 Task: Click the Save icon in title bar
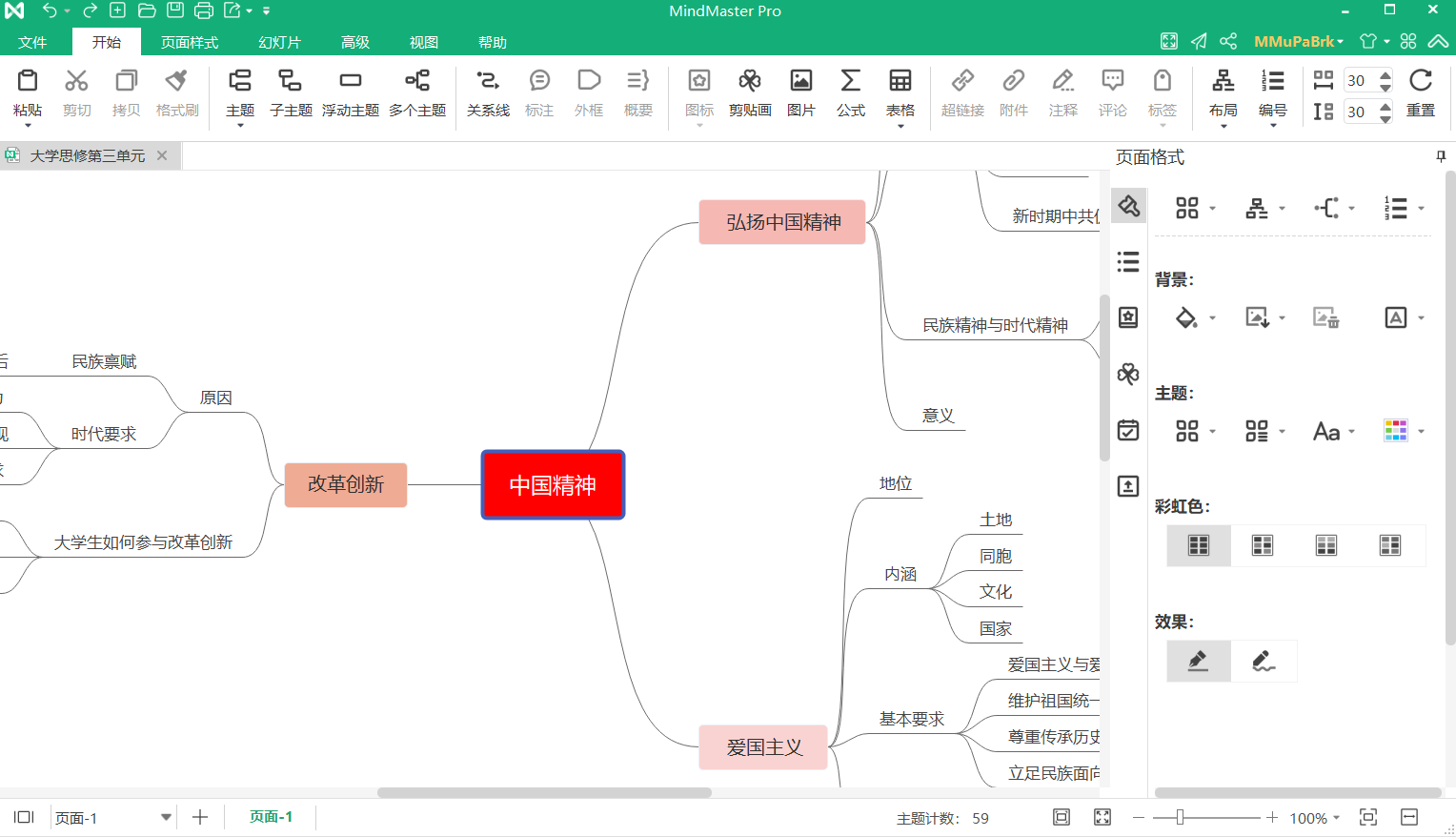pos(175,10)
